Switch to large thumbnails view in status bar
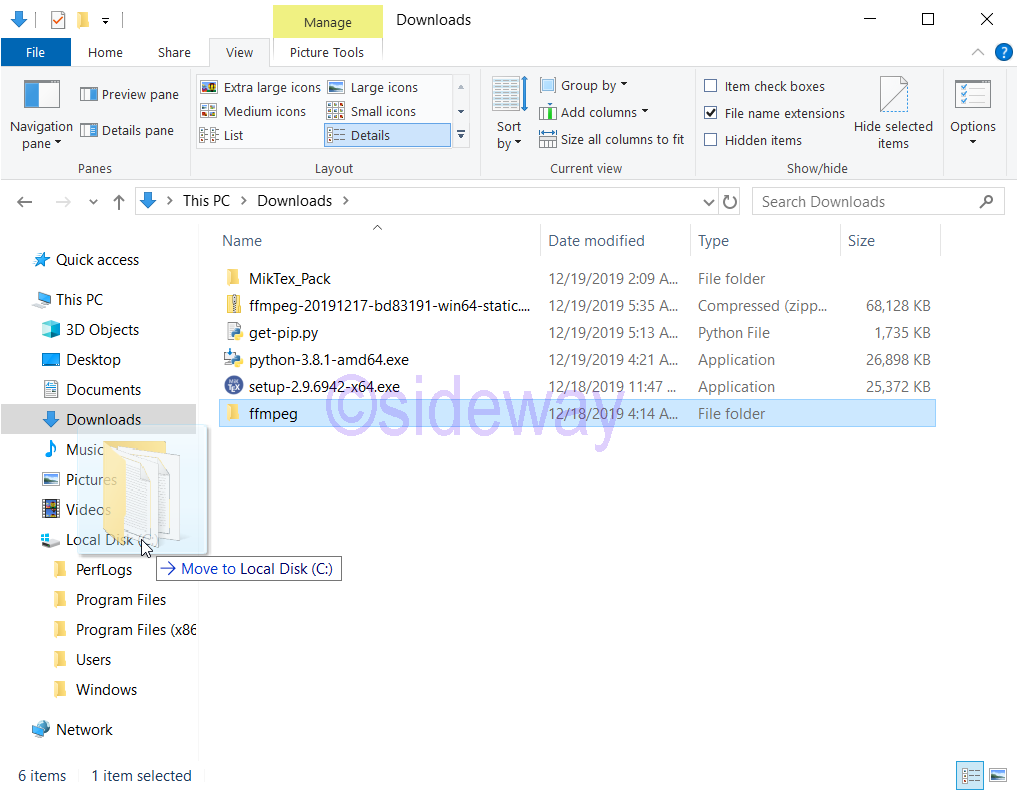 998,775
